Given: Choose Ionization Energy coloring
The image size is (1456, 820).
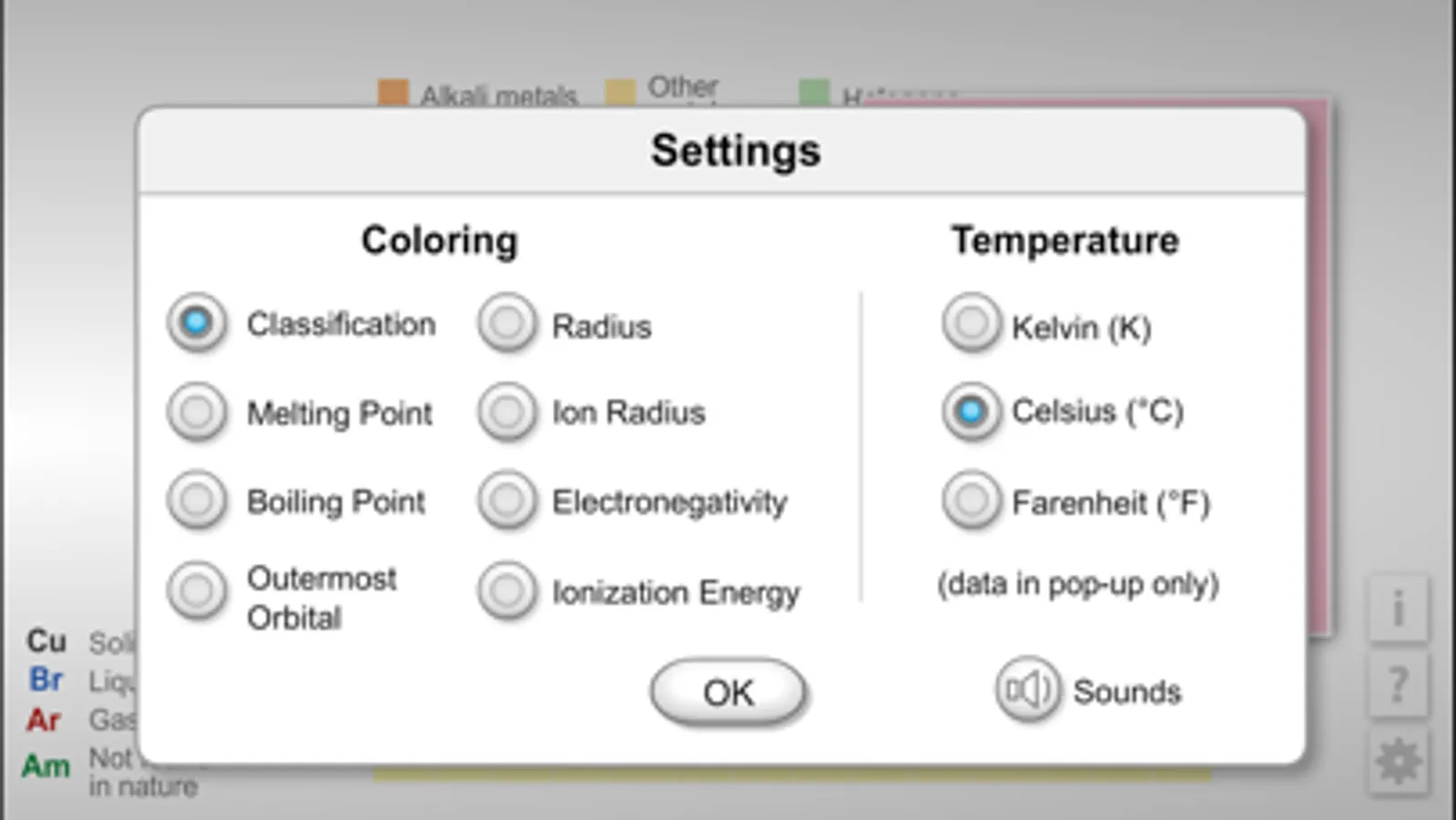Looking at the screenshot, I should point(506,590).
